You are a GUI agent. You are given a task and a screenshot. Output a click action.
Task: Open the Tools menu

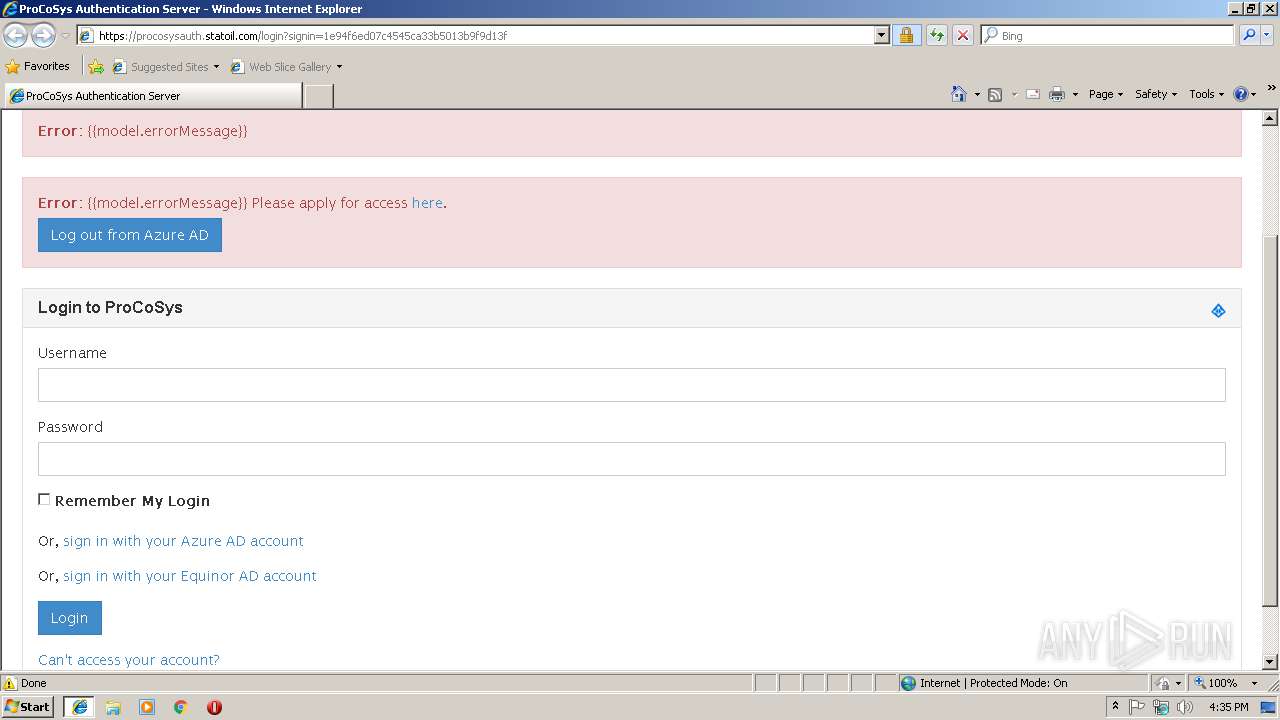(1206, 94)
